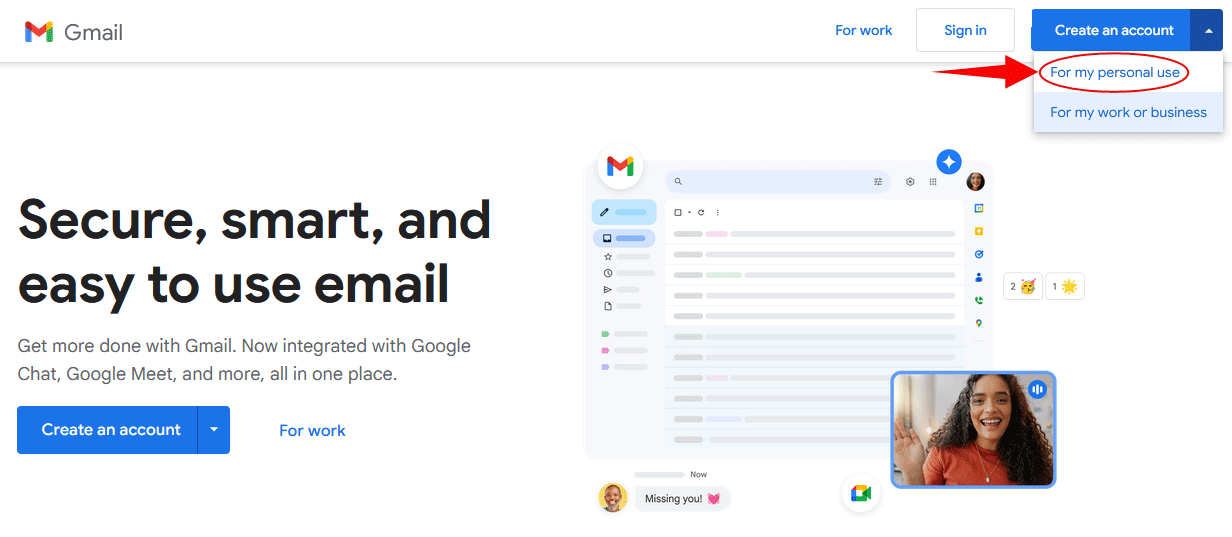Choose For my personal use
The width and height of the screenshot is (1232, 537).
click(x=1114, y=72)
